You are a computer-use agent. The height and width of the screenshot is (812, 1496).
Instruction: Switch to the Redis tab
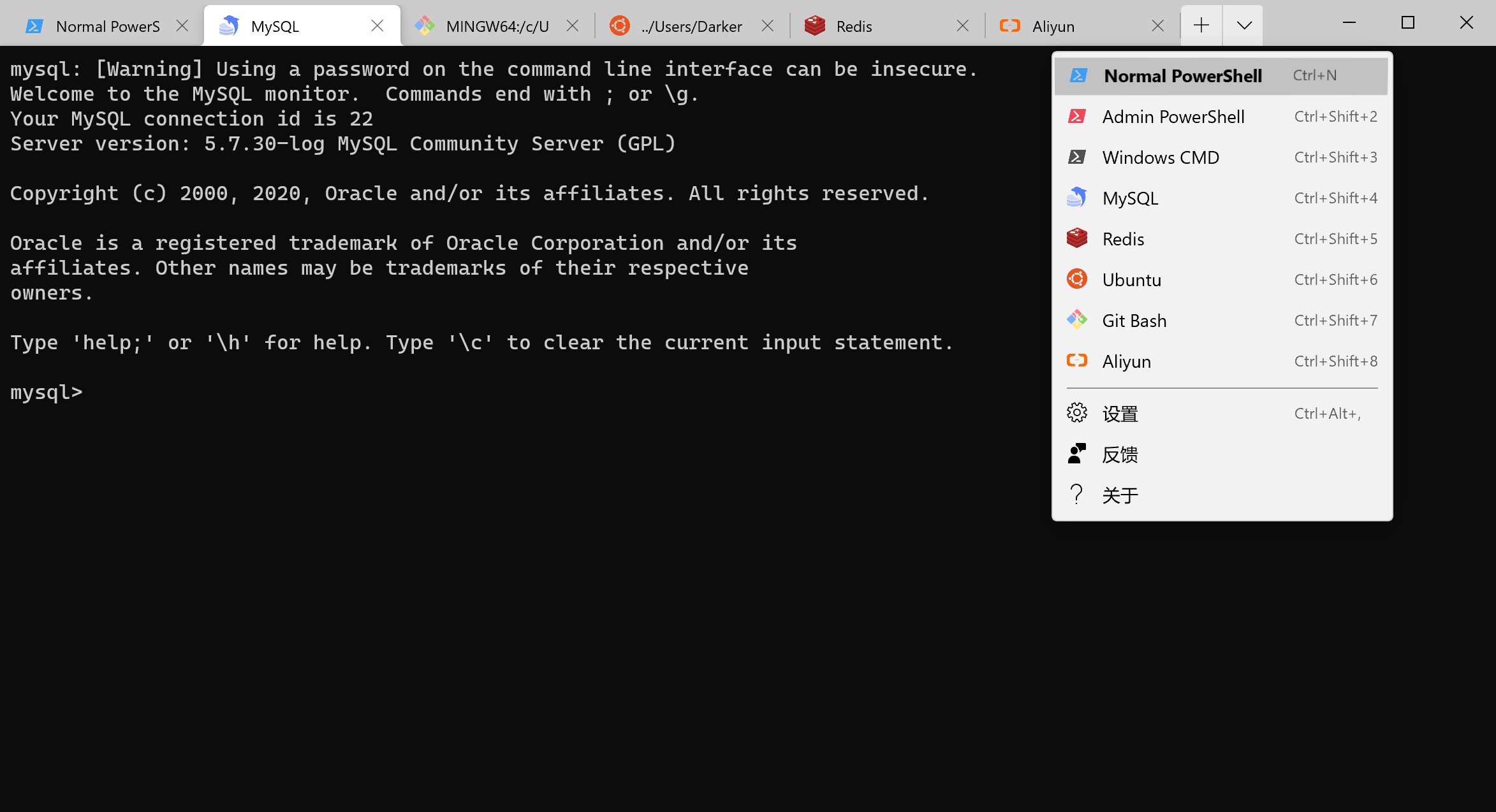click(x=853, y=26)
